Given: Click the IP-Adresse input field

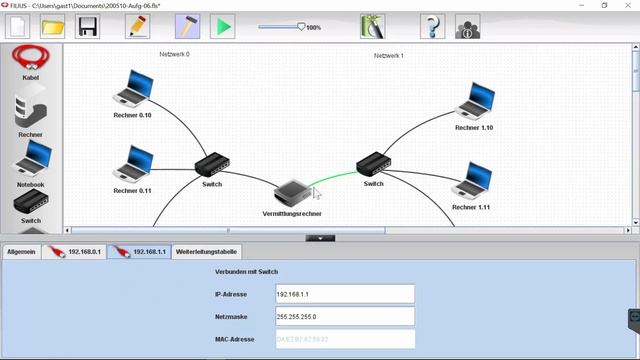Looking at the screenshot, I should coord(345,294).
